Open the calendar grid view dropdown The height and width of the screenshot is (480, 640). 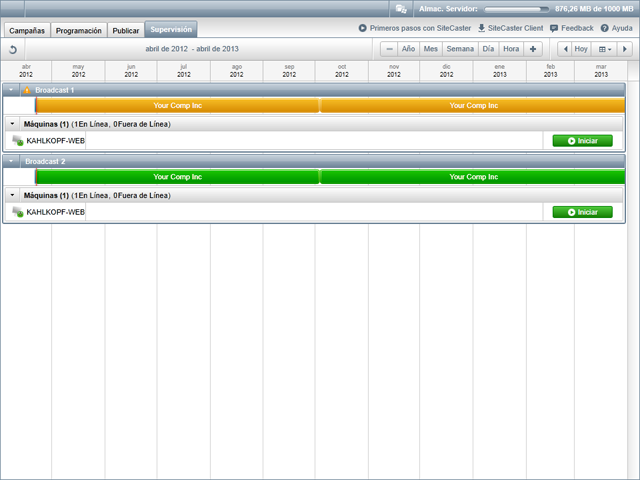pyautogui.click(x=604, y=49)
